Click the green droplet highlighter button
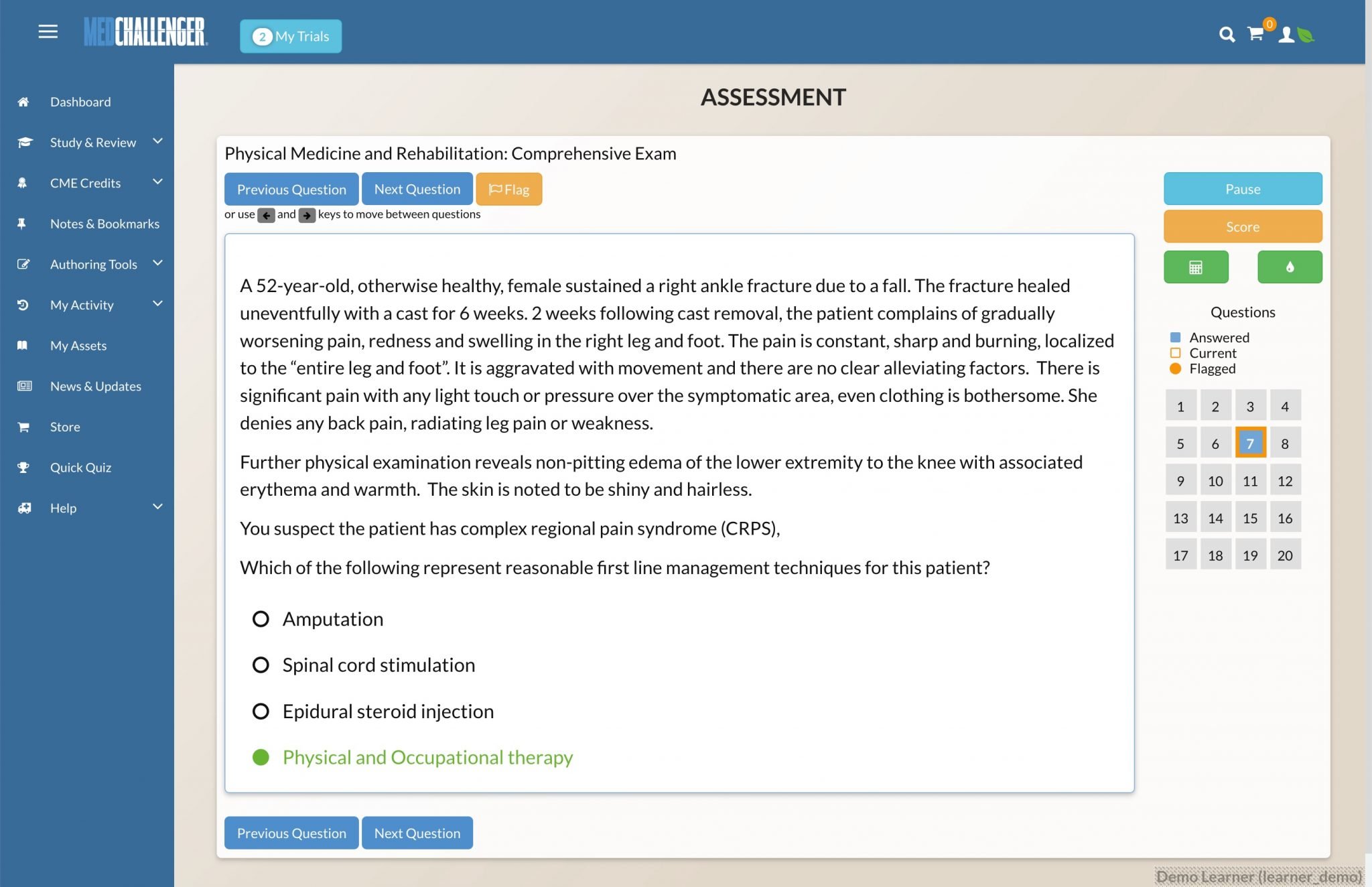This screenshot has height=887, width=1372. pyautogui.click(x=1290, y=267)
